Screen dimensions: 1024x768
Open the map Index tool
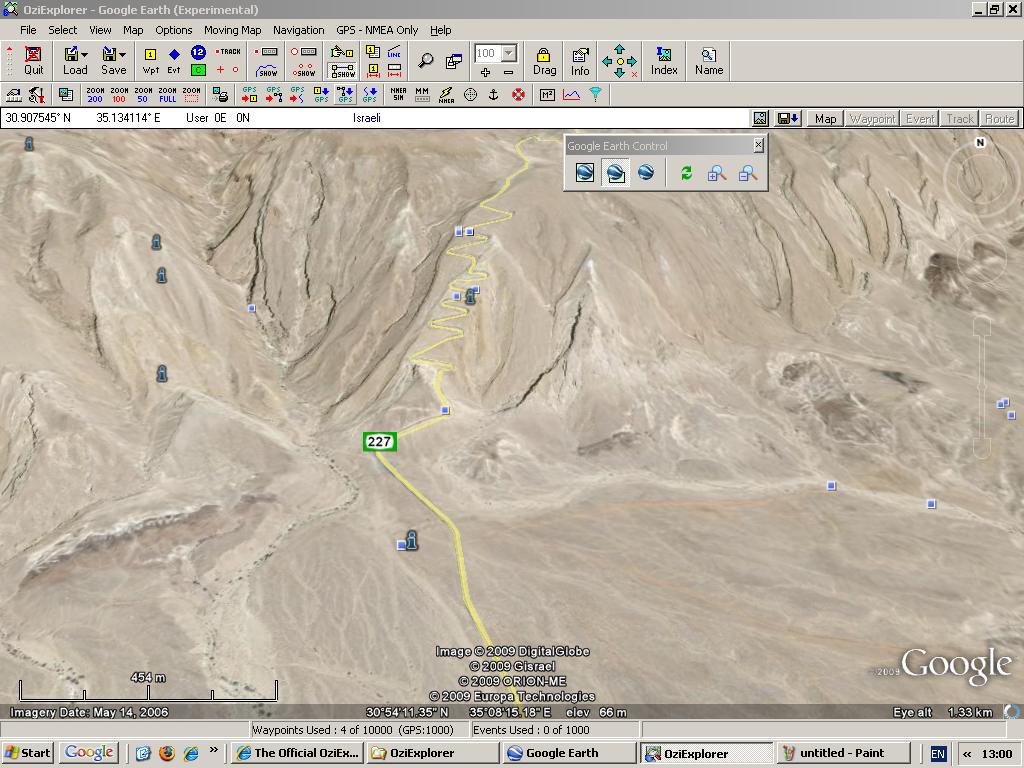664,61
